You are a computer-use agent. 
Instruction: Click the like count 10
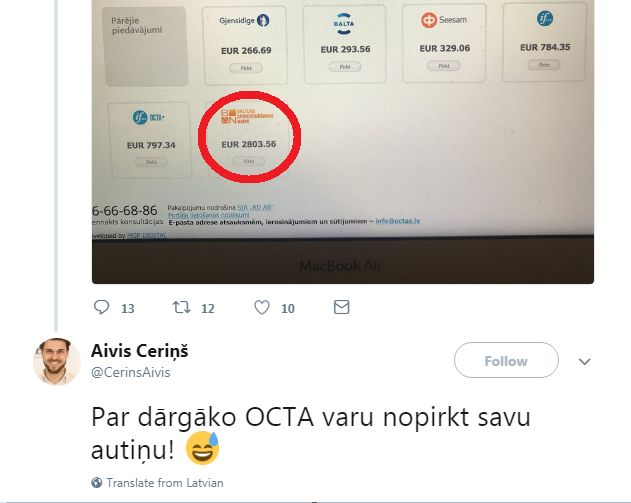[288, 309]
